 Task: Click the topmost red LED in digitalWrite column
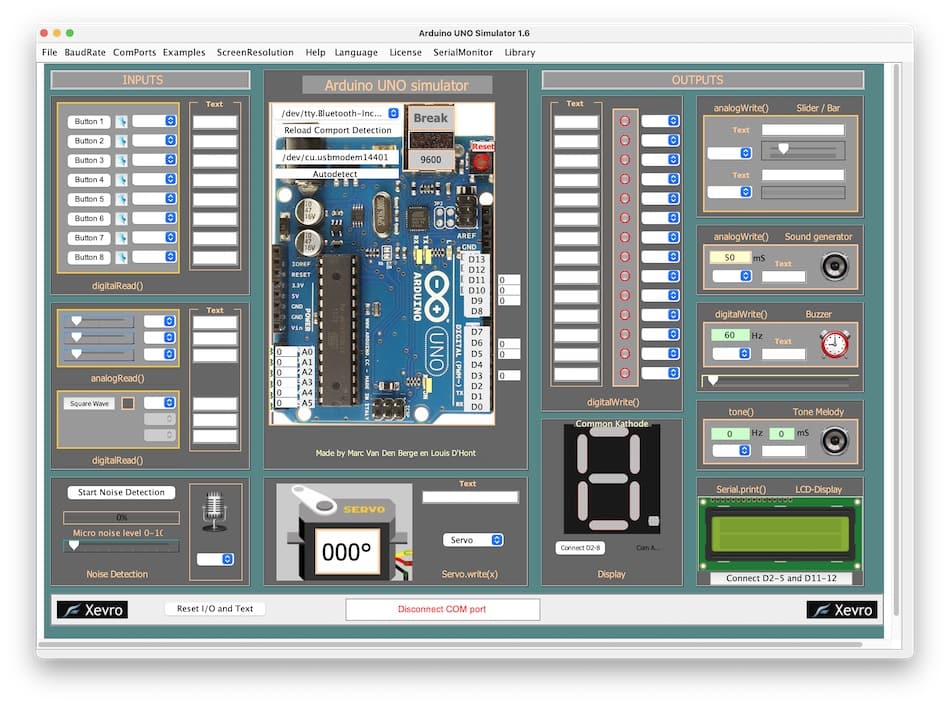coord(625,121)
